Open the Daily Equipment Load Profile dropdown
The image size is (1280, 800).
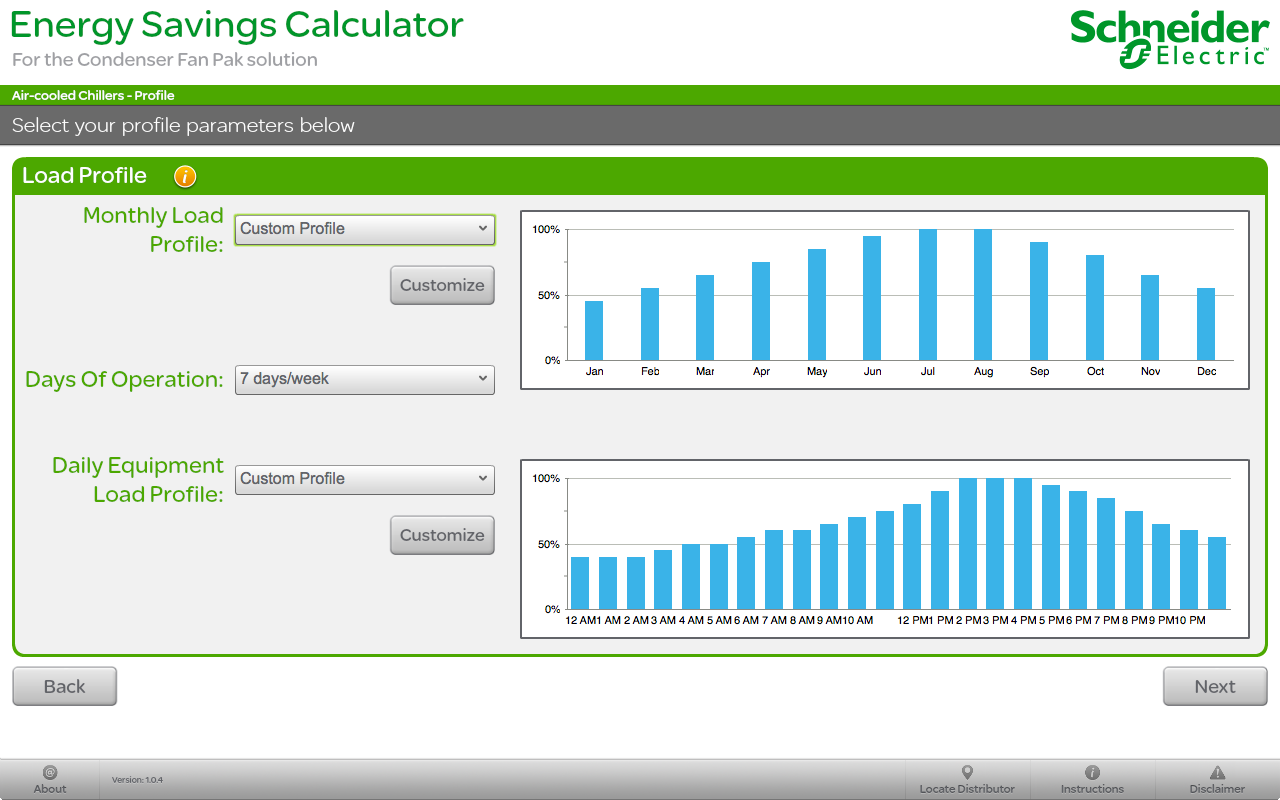tap(365, 479)
